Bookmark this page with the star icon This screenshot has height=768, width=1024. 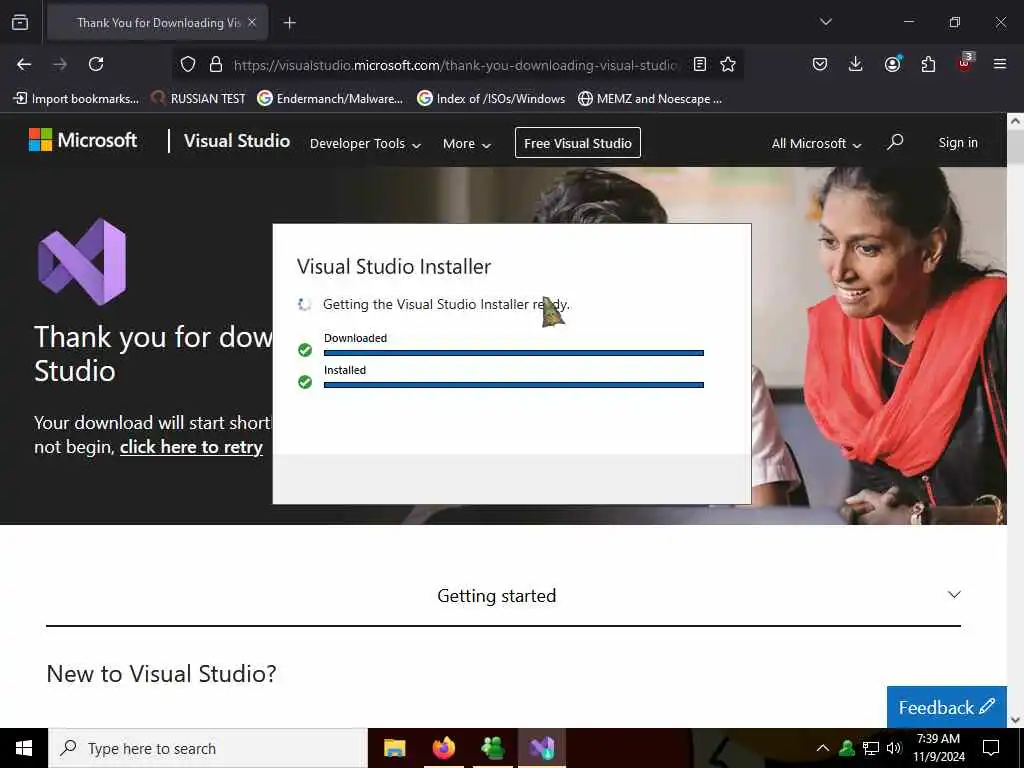[728, 64]
